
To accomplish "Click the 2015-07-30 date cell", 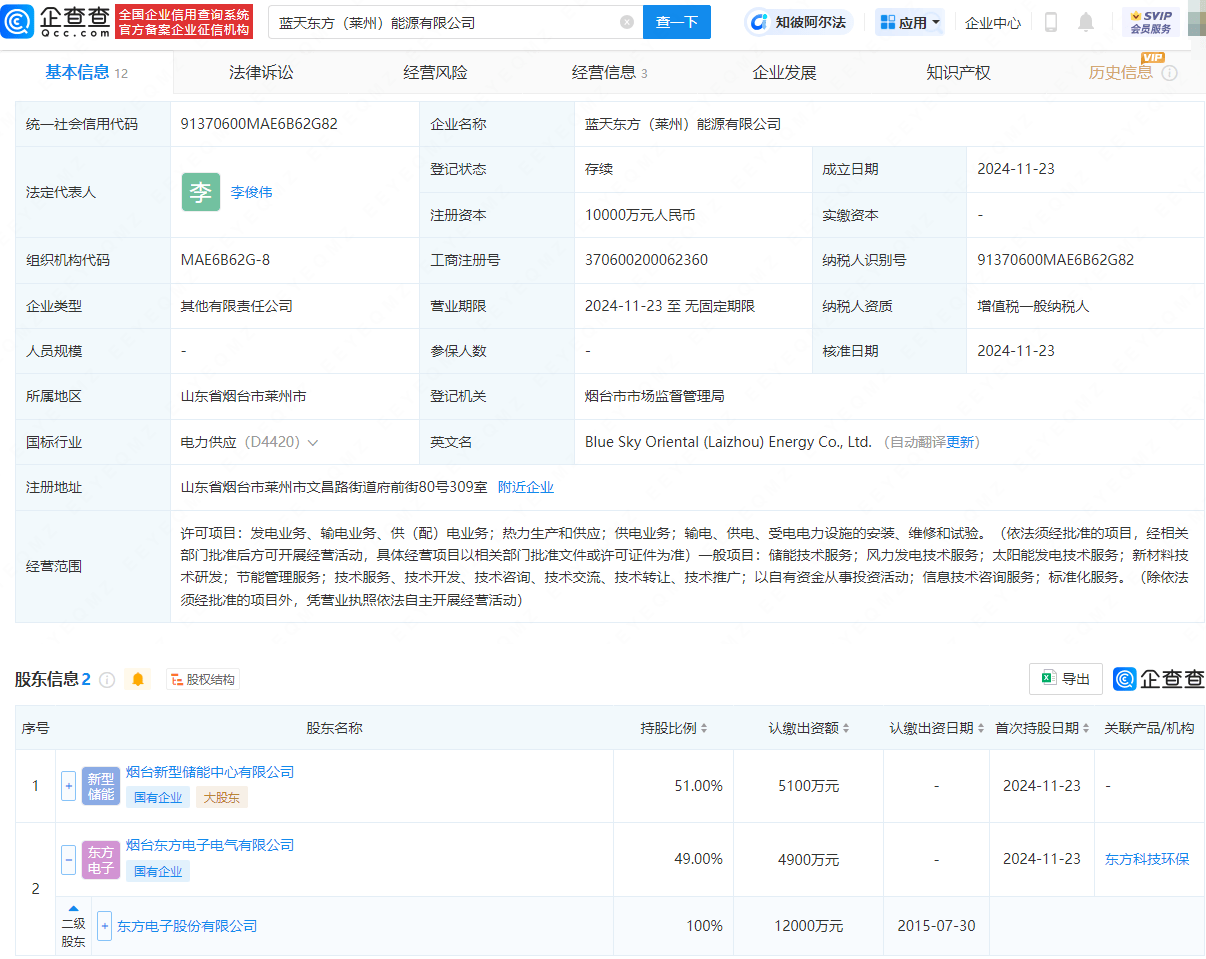I will tap(936, 926).
